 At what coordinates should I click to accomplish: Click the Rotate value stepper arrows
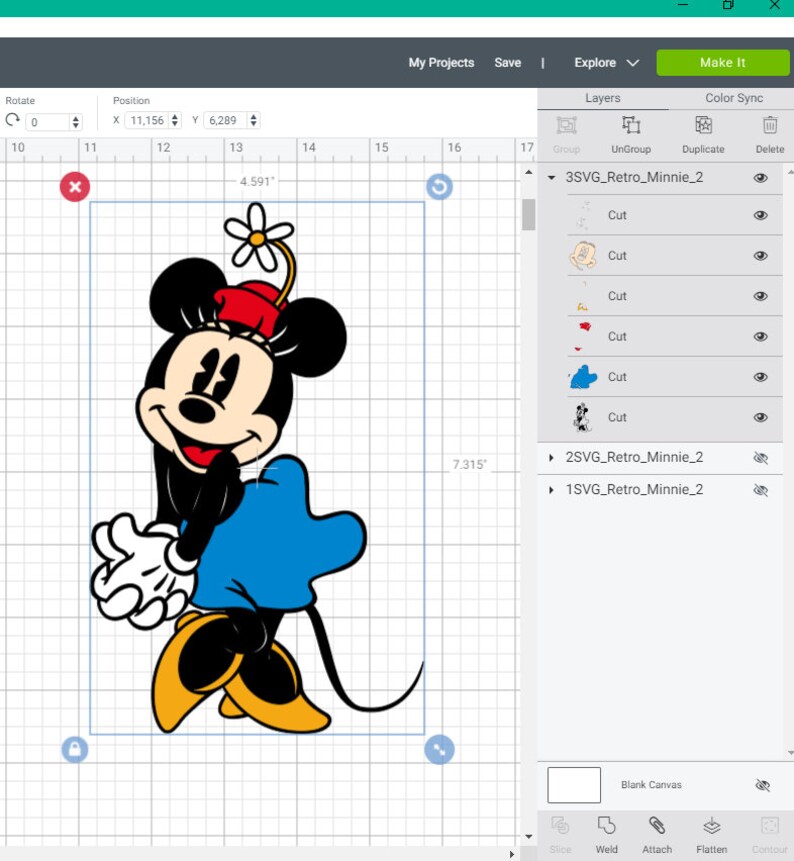click(x=76, y=121)
